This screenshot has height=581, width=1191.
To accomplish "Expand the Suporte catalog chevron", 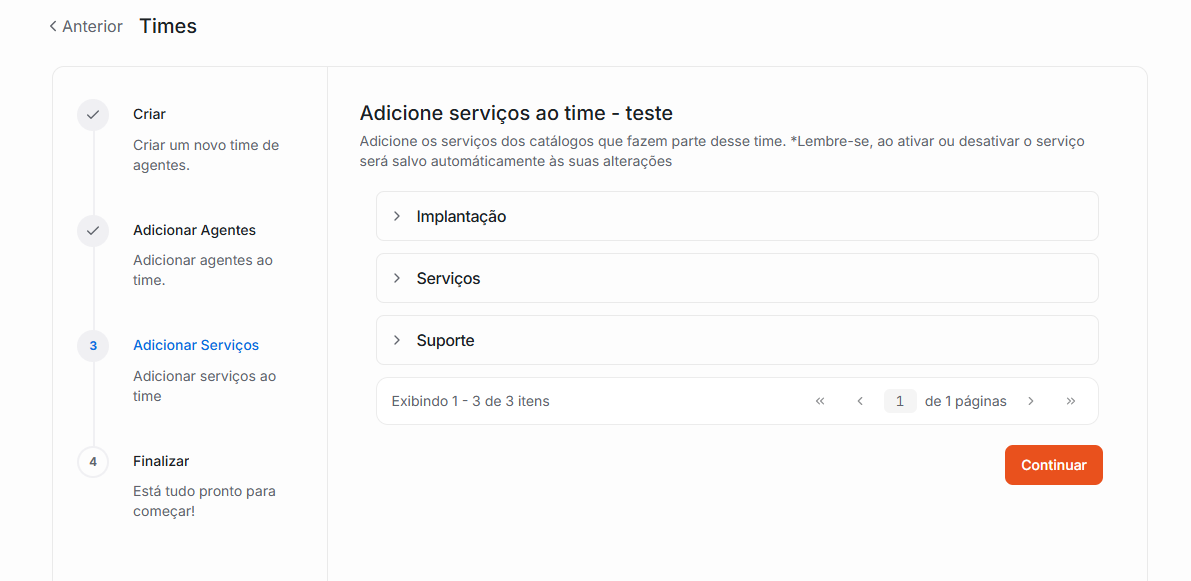I will tap(397, 340).
